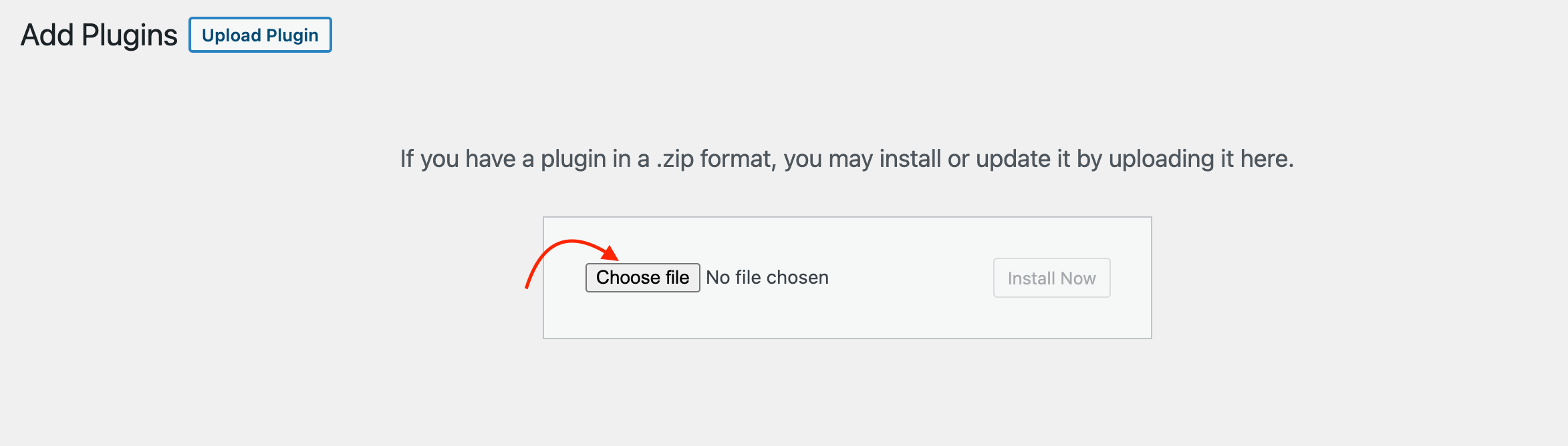1568x446 pixels.
Task: Toggle the Upload Plugin panel closed
Action: pyautogui.click(x=260, y=35)
